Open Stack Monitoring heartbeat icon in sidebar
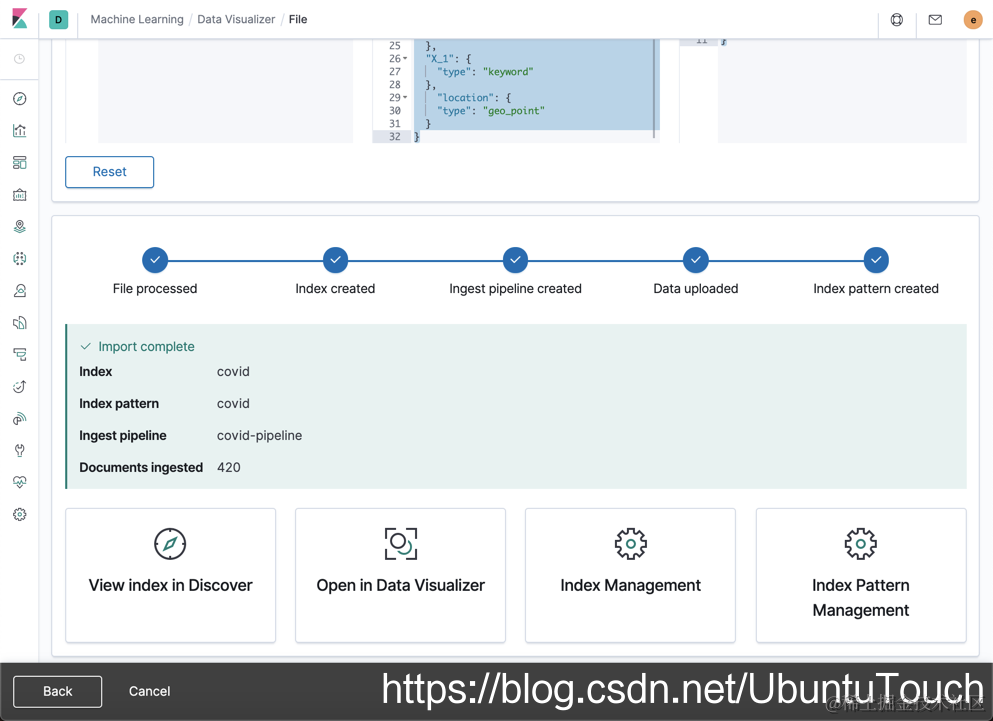The height and width of the screenshot is (721, 993). (x=20, y=482)
